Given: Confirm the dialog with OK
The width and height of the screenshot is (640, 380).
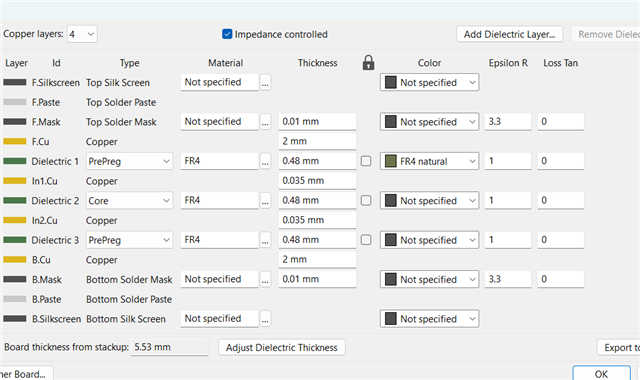Looking at the screenshot, I should coord(601,373).
